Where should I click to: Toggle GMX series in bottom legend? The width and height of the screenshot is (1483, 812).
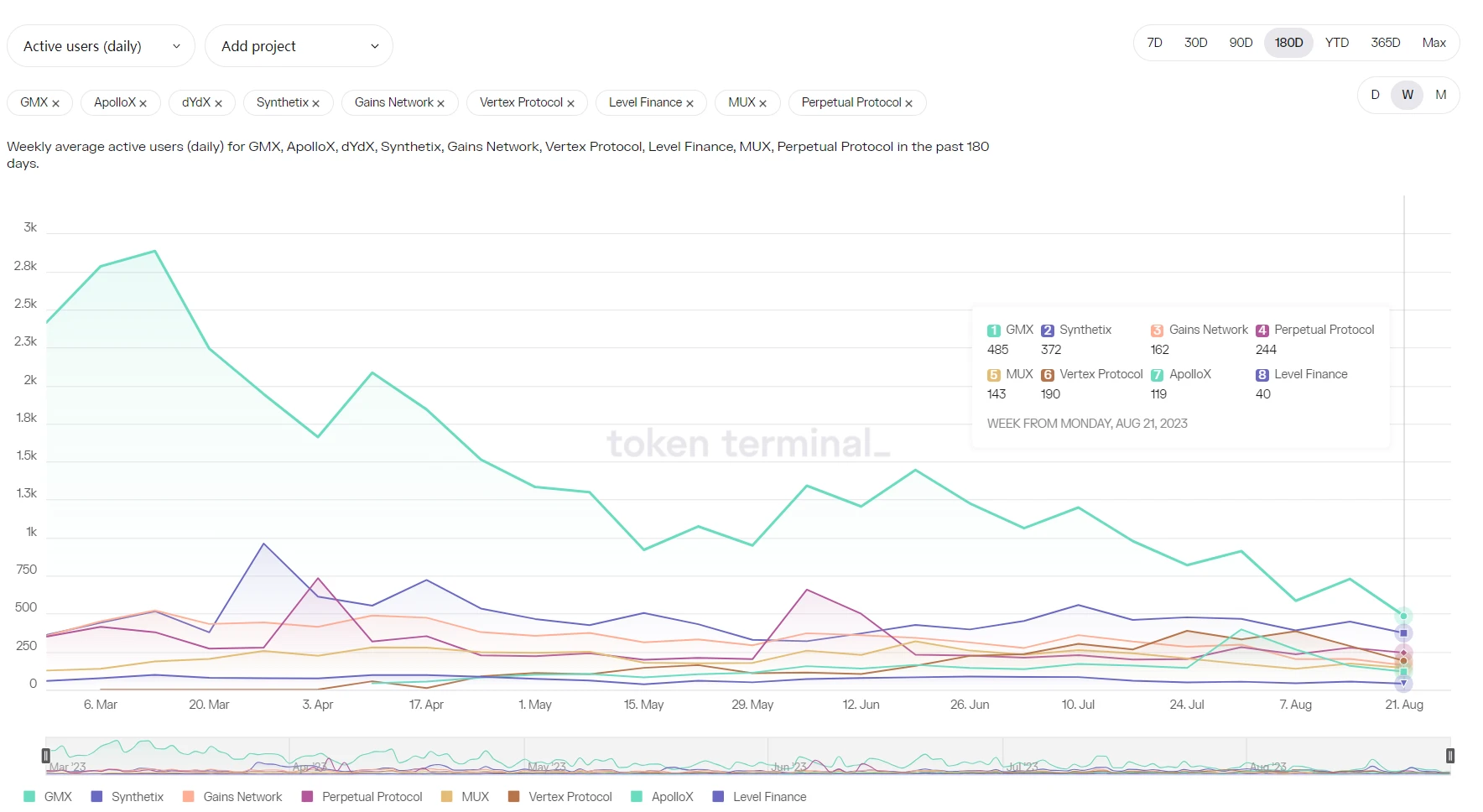[x=48, y=797]
